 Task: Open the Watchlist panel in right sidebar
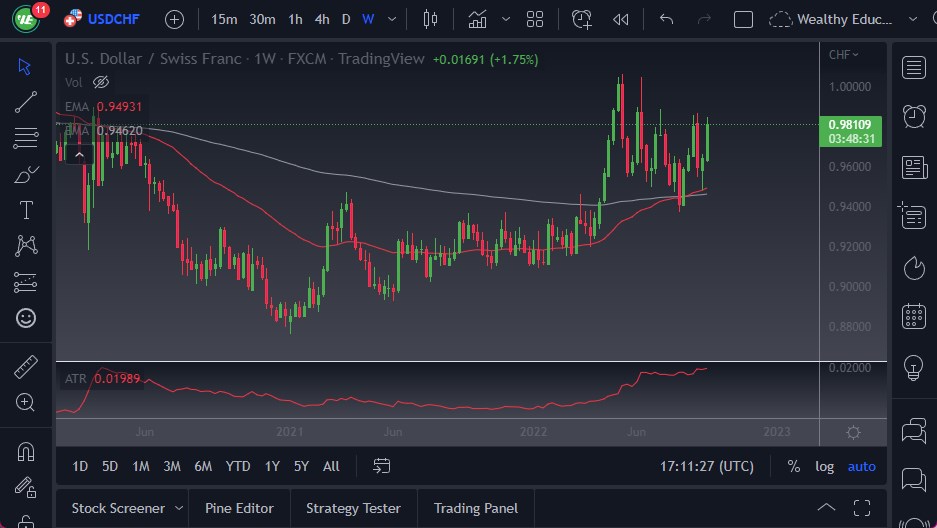(x=913, y=67)
